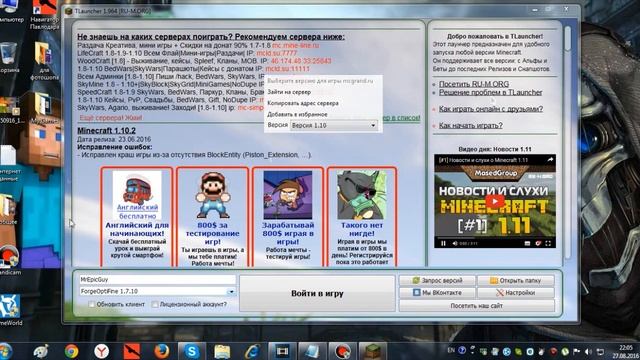Image resolution: width=640 pixels, height=360 pixels.
Task: Click Посетить наш сайт button
Action: [x=476, y=306]
